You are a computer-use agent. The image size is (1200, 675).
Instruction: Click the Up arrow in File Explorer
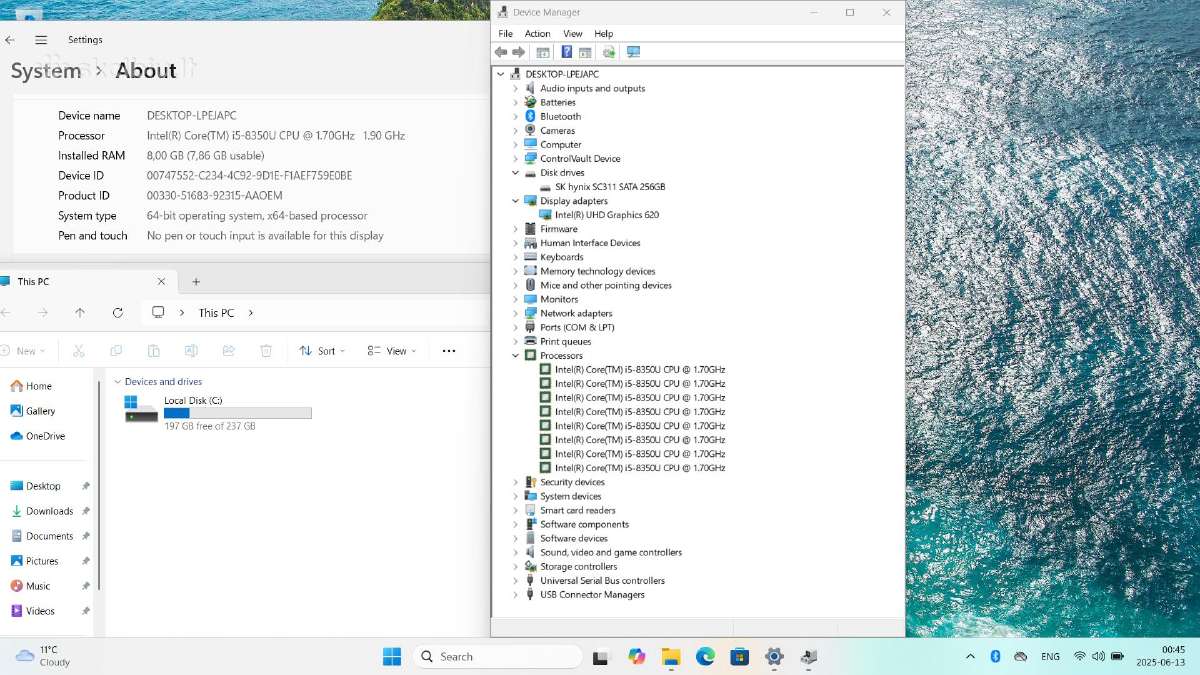click(x=80, y=313)
